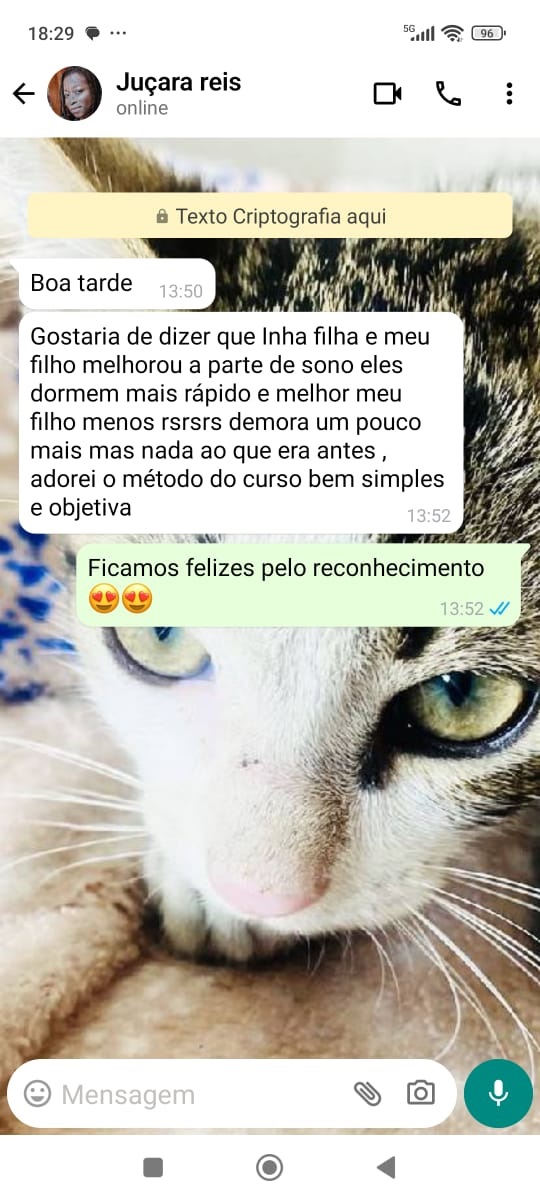Viewport: 540px width, 1200px height.
Task: Open the three-dot more options menu
Action: coord(509,94)
